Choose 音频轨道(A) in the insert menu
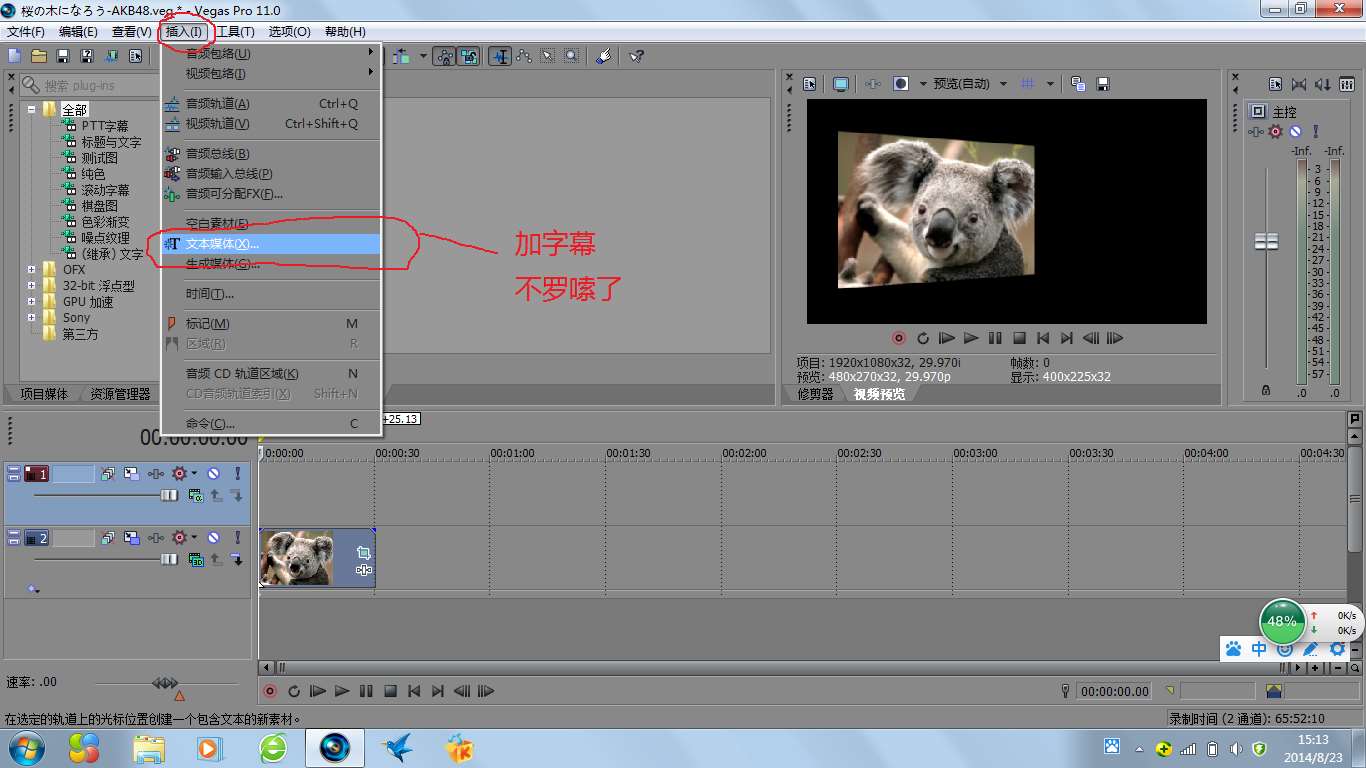Viewport: 1366px width, 768px height. [271, 103]
